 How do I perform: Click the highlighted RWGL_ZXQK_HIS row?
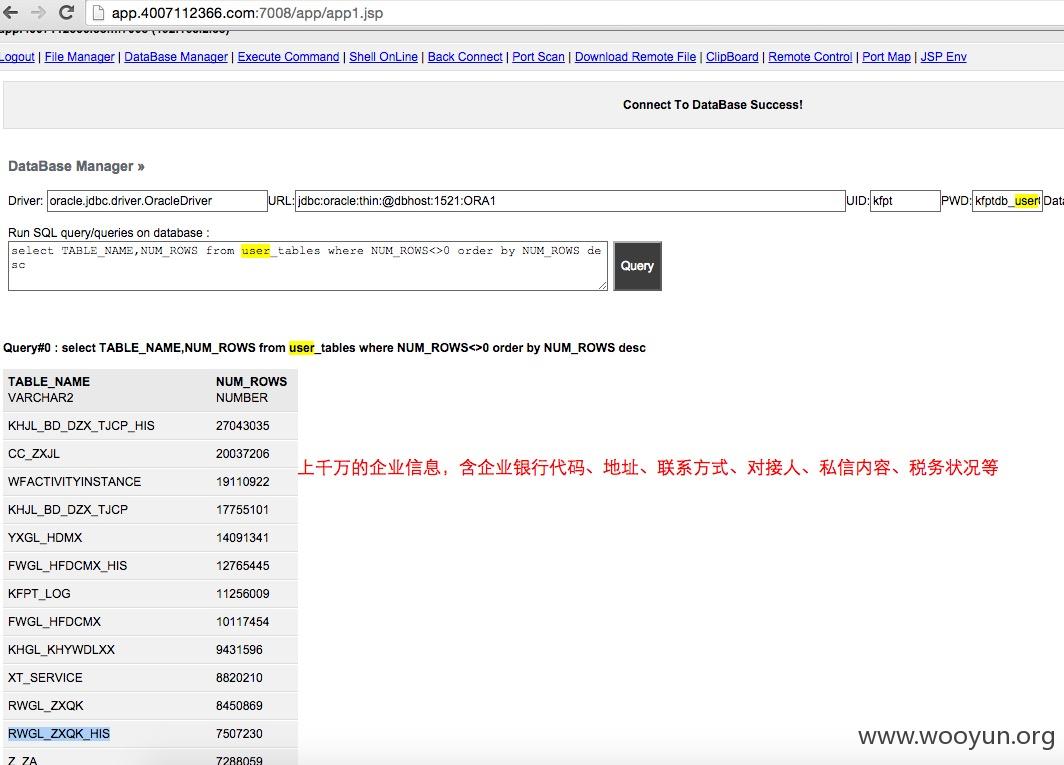pyautogui.click(x=59, y=734)
